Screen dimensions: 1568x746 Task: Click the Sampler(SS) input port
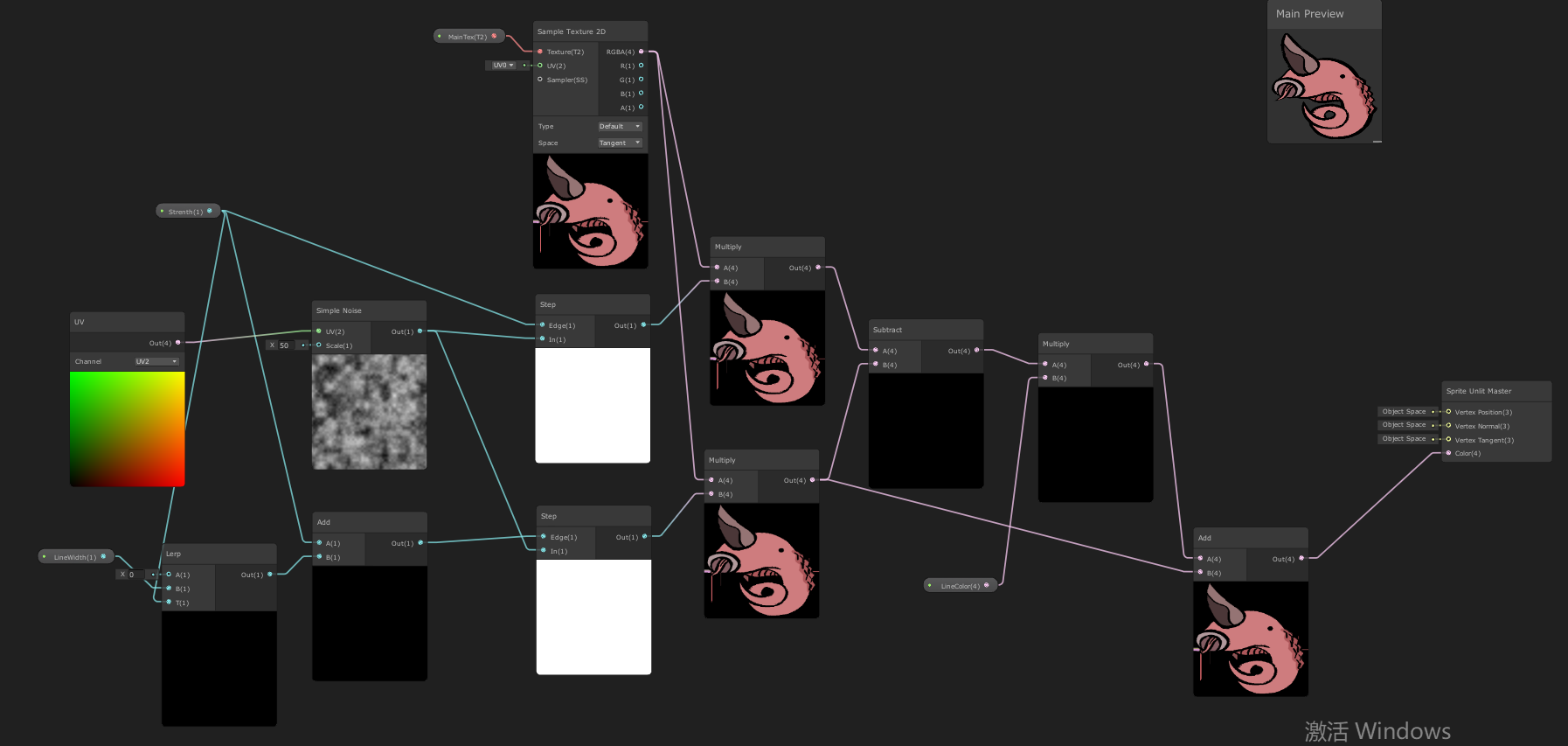[x=540, y=80]
